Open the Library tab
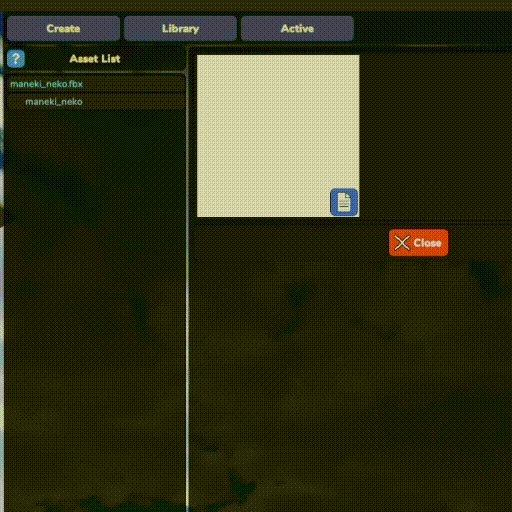 (x=180, y=29)
